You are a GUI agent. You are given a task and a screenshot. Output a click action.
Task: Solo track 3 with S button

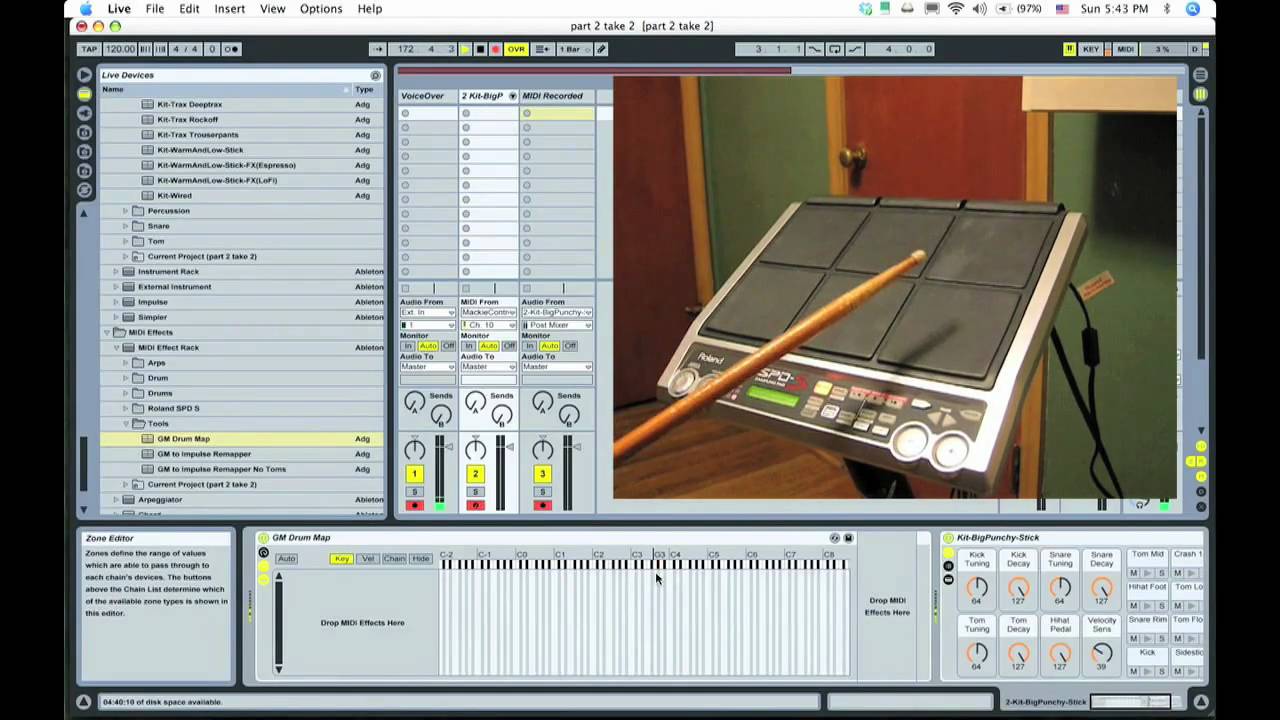tap(542, 492)
